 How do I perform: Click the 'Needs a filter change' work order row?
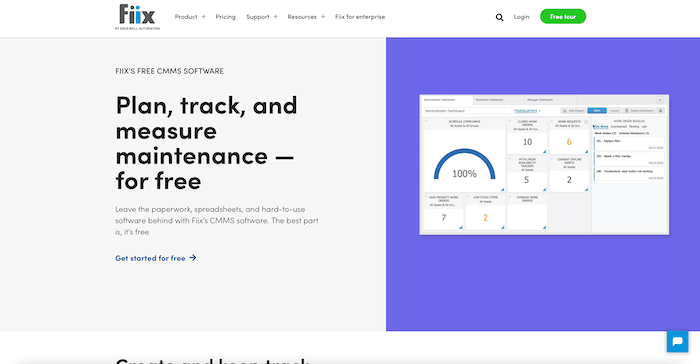[x=629, y=159]
